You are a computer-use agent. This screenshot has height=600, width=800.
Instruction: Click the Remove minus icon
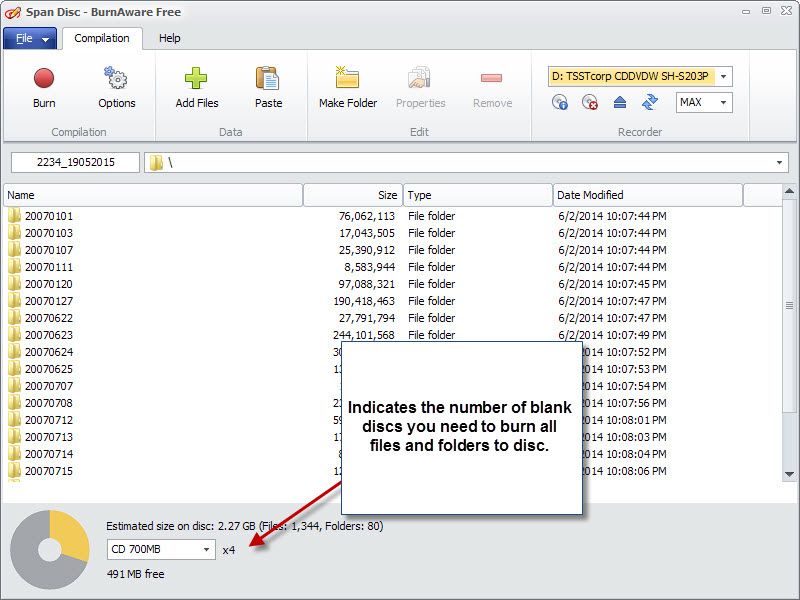point(491,78)
